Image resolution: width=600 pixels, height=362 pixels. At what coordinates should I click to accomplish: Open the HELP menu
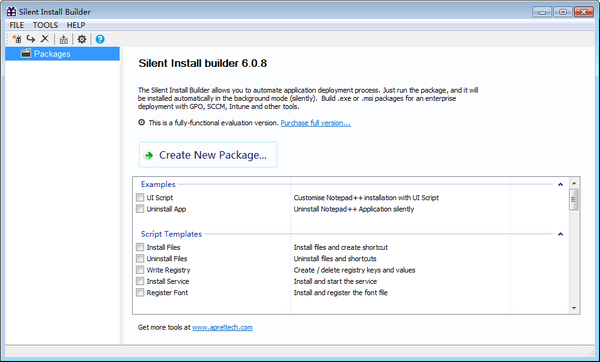76,25
